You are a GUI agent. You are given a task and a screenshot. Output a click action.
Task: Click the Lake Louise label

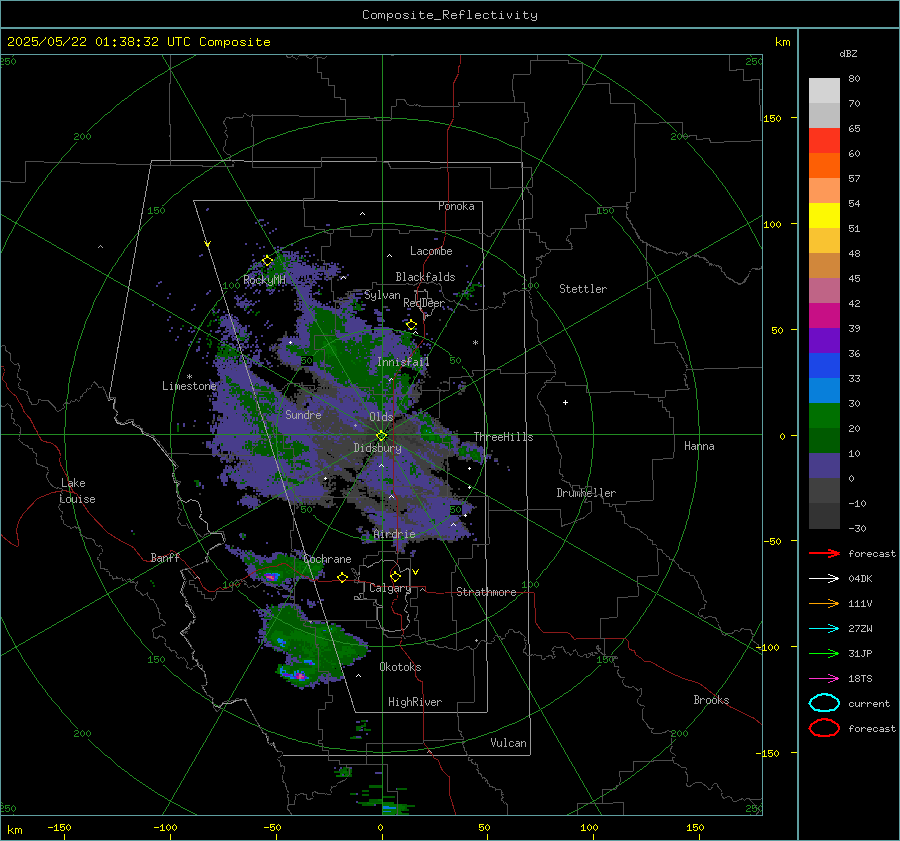pyautogui.click(x=77, y=491)
